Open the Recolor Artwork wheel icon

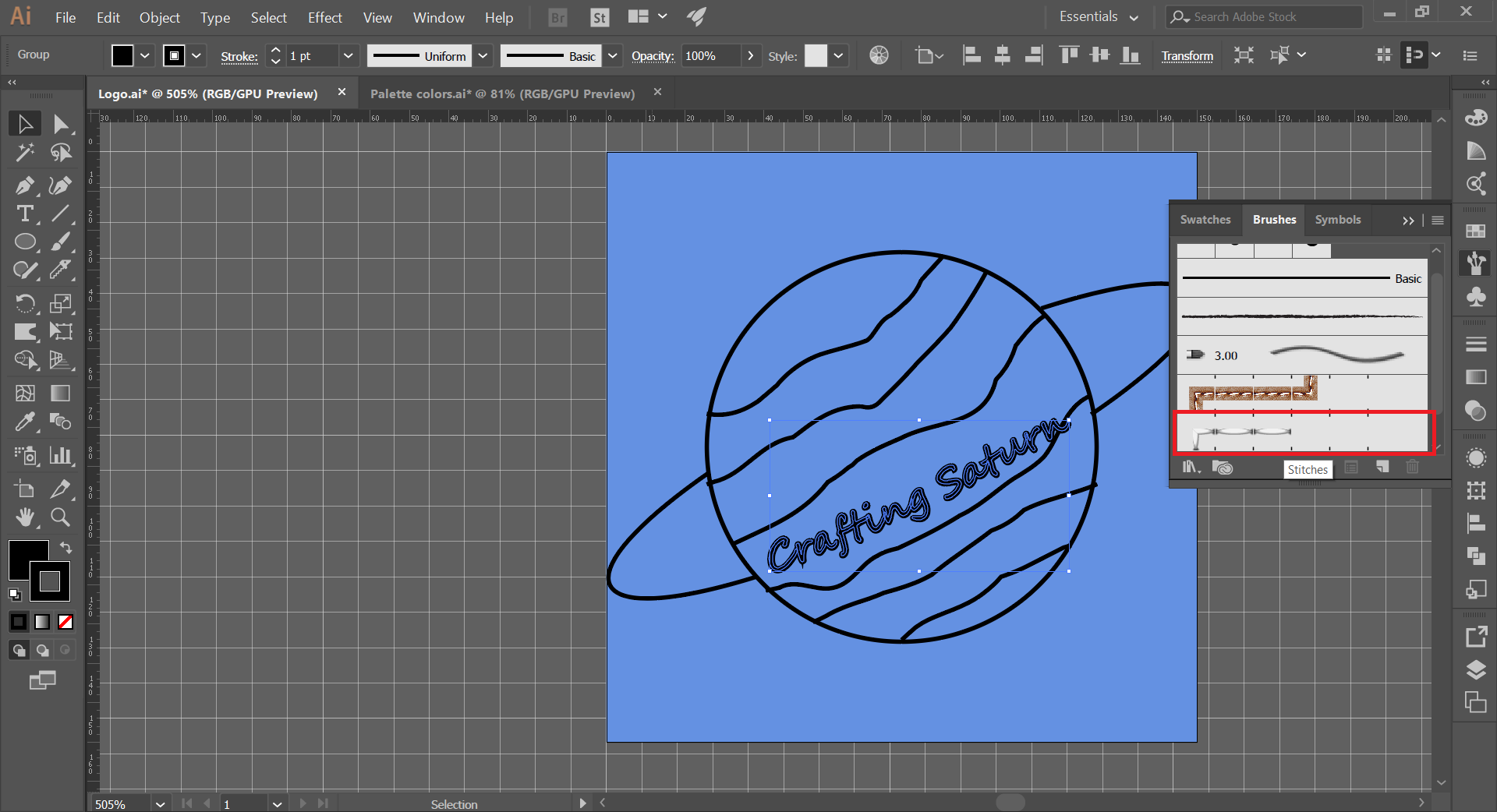pos(879,55)
